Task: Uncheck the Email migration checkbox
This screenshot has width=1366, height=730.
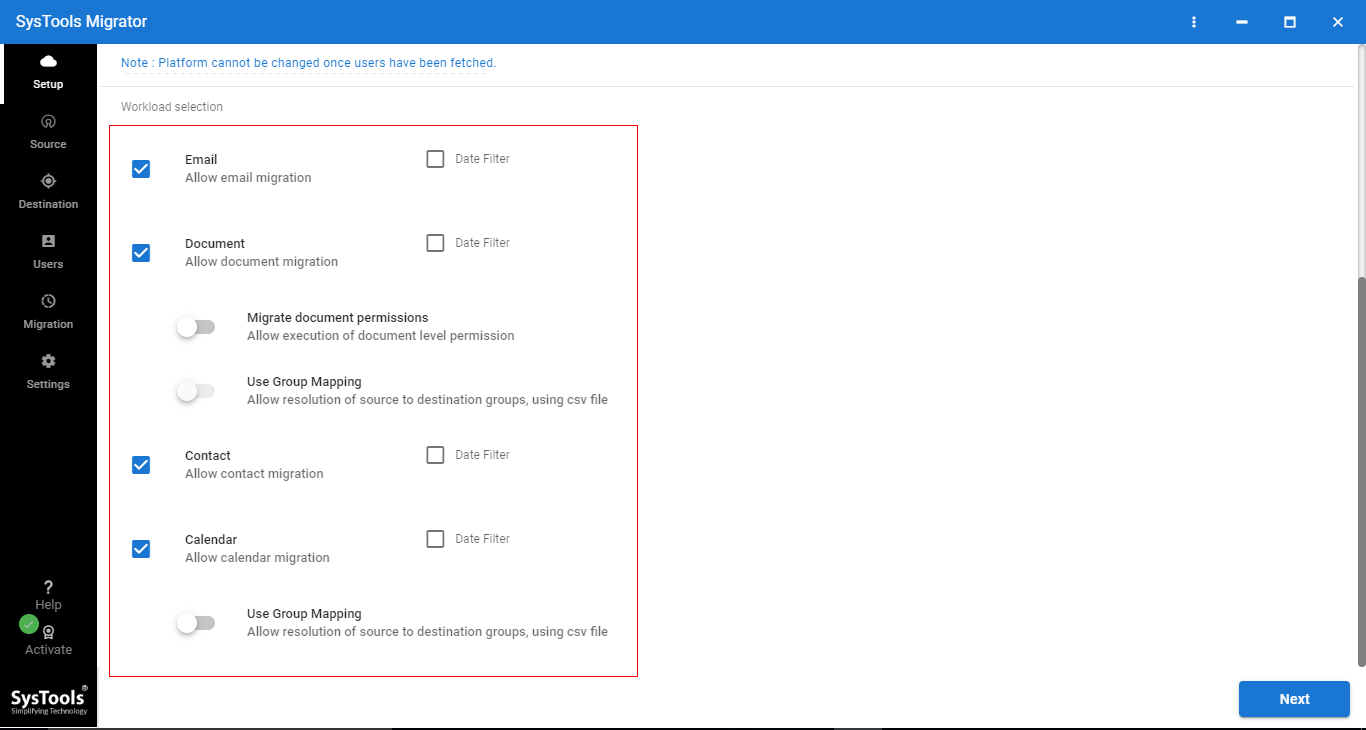Action: [141, 169]
